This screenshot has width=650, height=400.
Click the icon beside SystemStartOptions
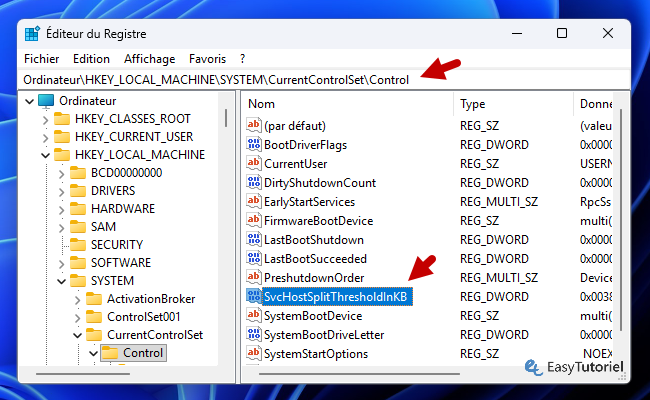click(254, 354)
